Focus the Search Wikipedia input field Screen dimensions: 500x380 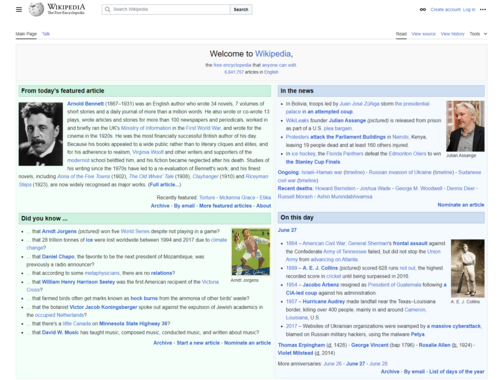166,9
